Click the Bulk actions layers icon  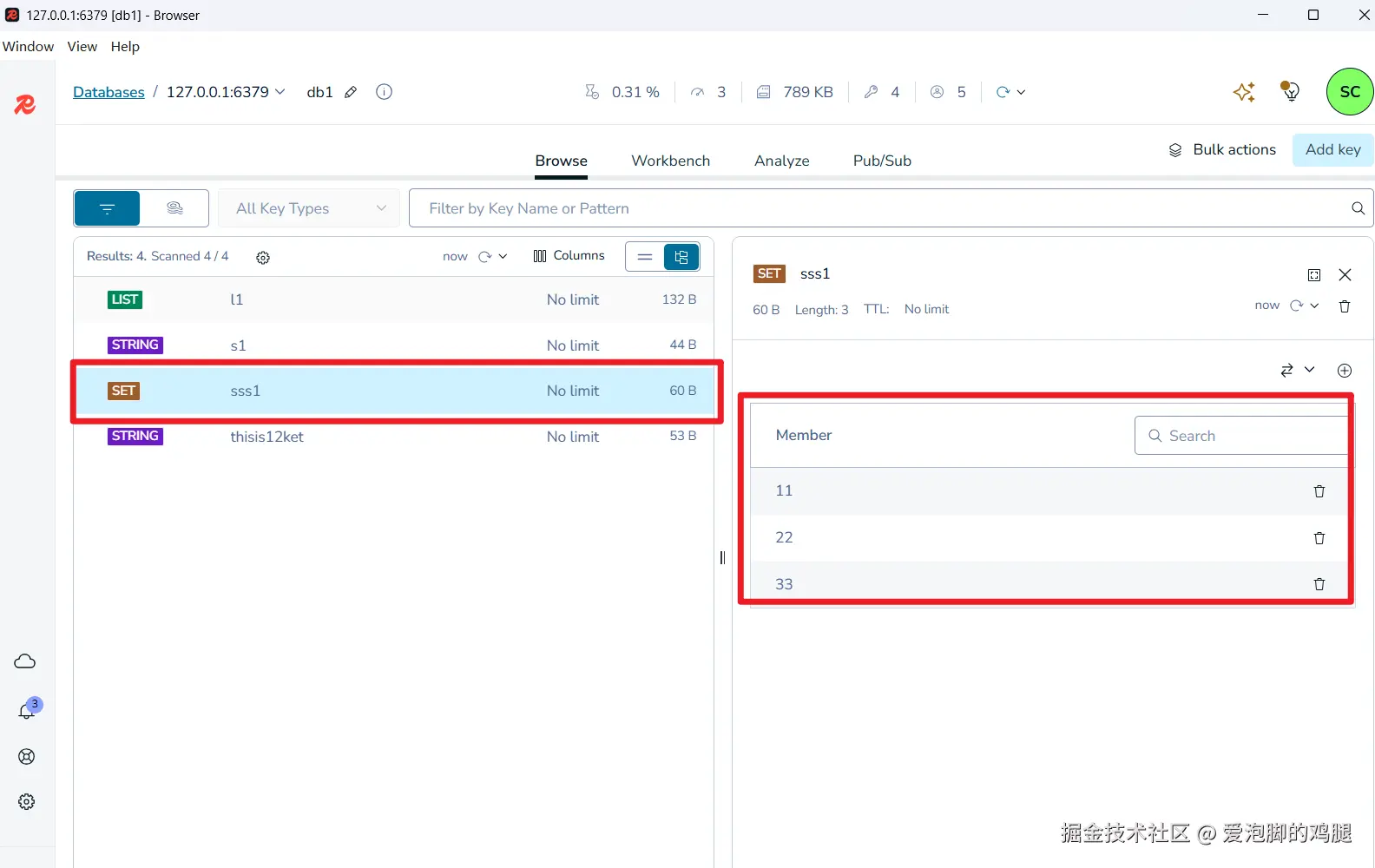[x=1175, y=150]
